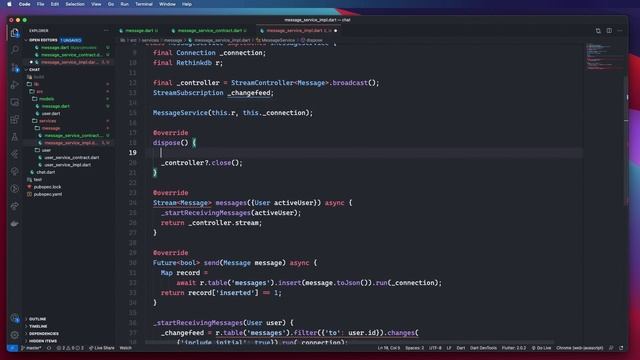
Task: Click the Apple logo menu
Action: pos(9,4)
